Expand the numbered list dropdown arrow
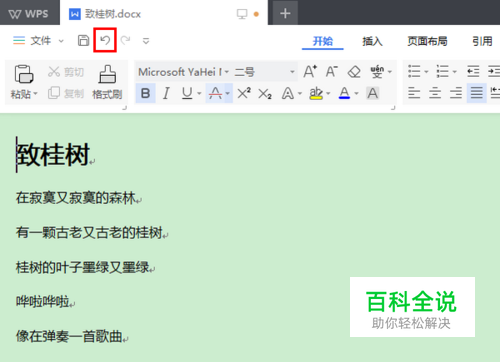 pyautogui.click(x=454, y=72)
